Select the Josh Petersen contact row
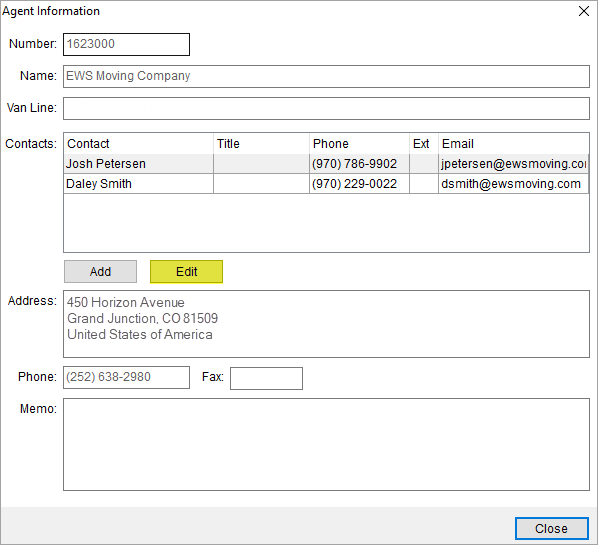 pyautogui.click(x=326, y=164)
